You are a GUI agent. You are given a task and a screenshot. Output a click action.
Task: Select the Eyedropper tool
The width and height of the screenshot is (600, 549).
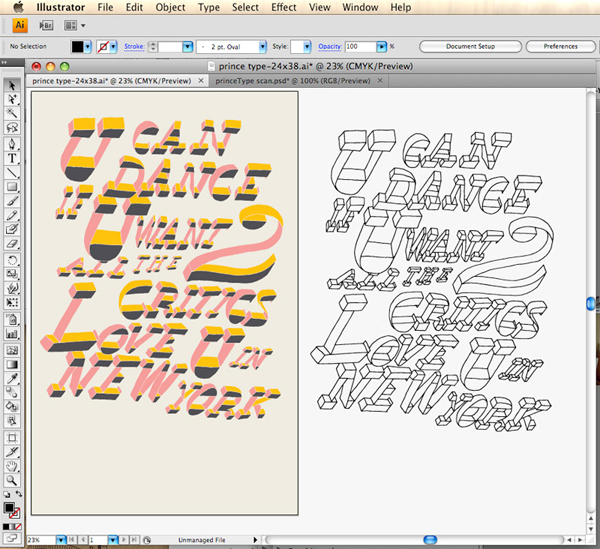point(12,378)
